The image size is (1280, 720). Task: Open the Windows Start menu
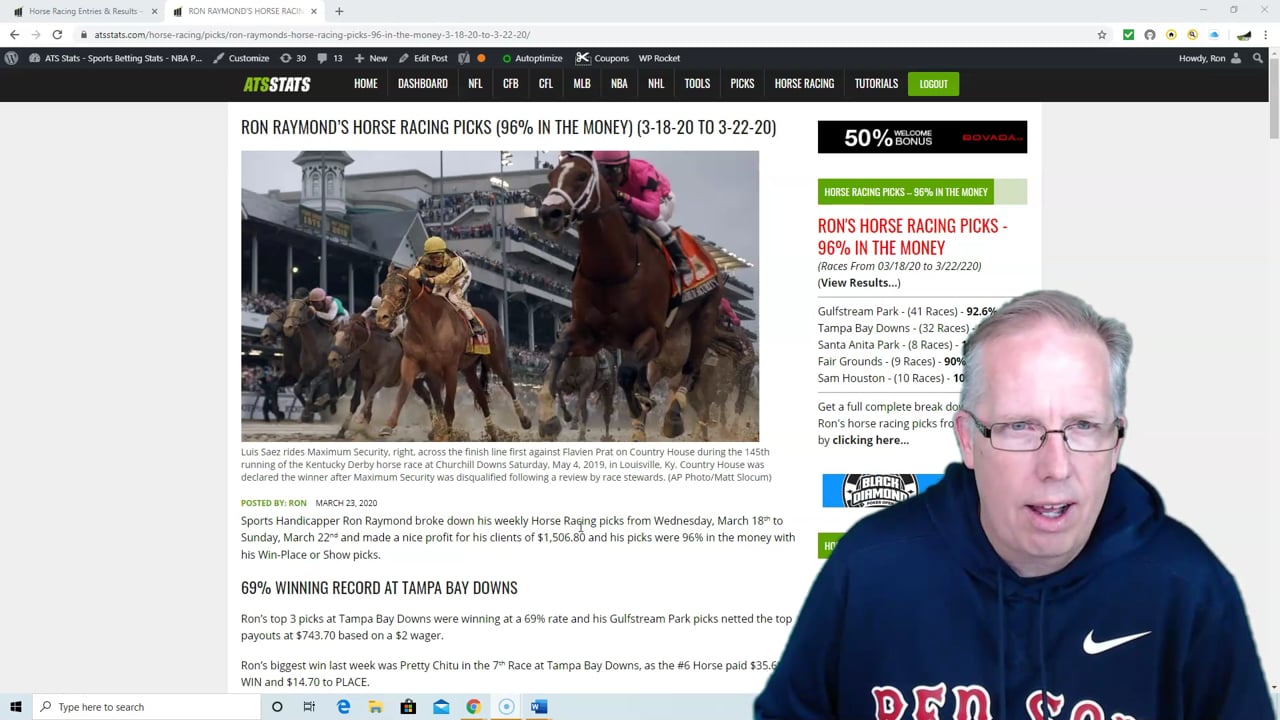tap(15, 707)
